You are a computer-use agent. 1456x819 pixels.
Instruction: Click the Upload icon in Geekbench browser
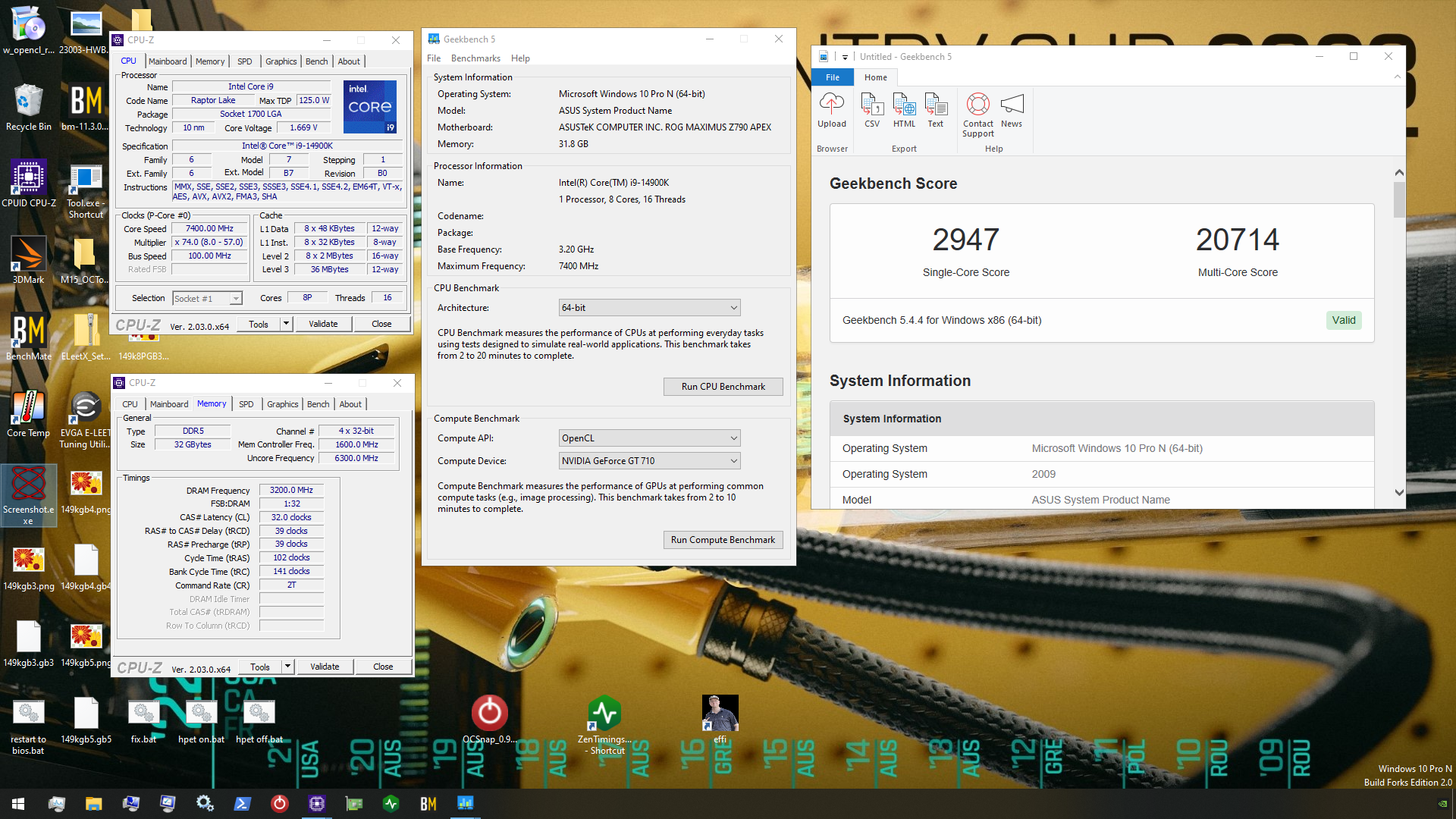click(831, 111)
